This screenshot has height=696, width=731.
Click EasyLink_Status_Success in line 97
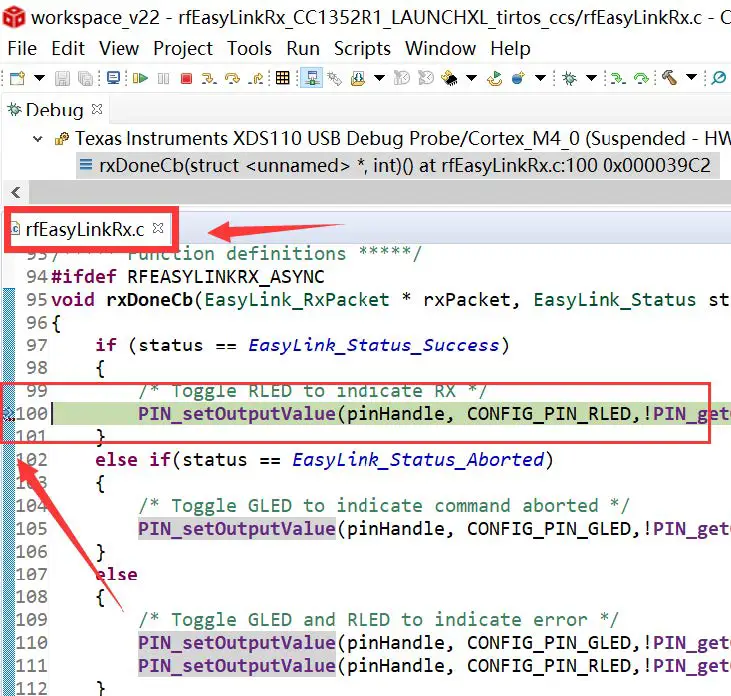click(x=373, y=345)
